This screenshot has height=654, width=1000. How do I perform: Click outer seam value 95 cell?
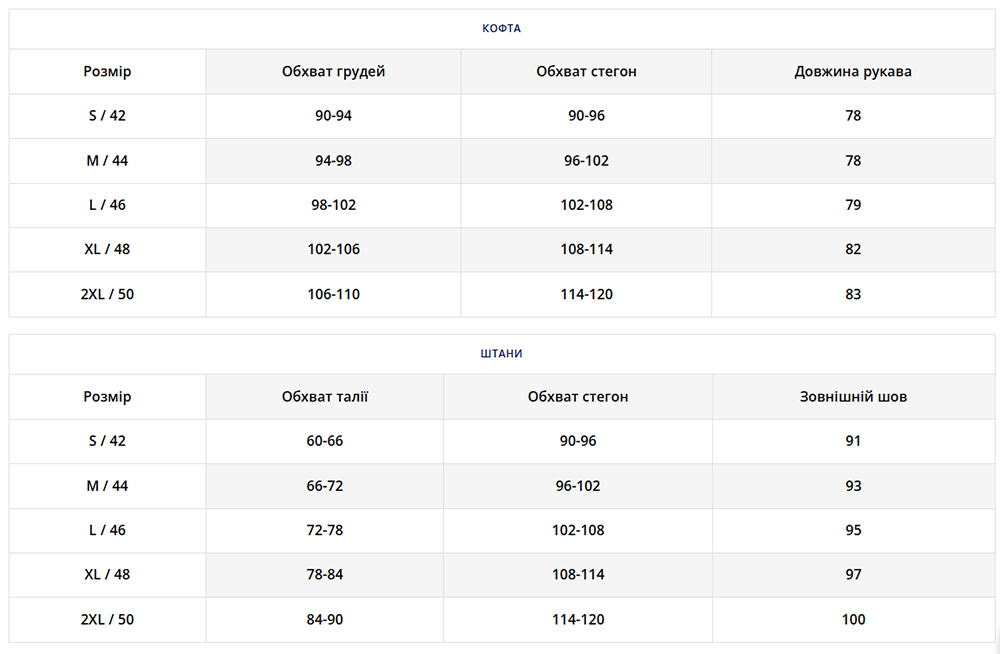point(853,530)
